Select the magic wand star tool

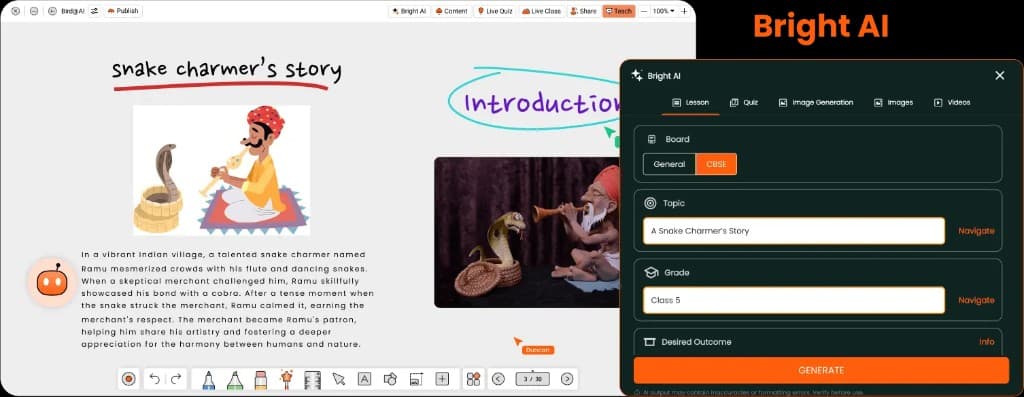pyautogui.click(x=286, y=379)
